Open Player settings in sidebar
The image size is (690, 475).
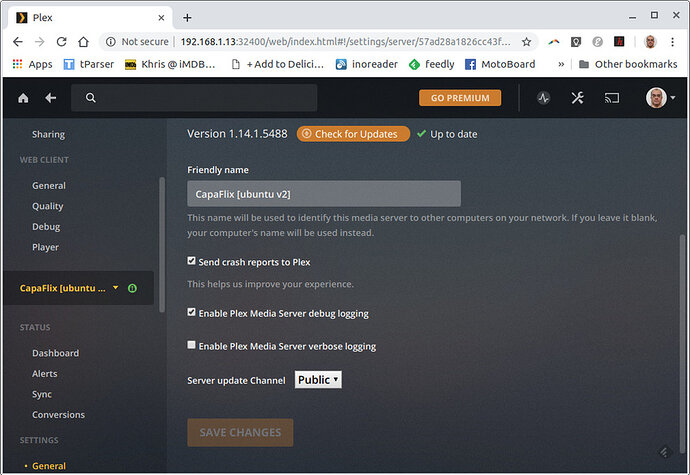pos(45,247)
